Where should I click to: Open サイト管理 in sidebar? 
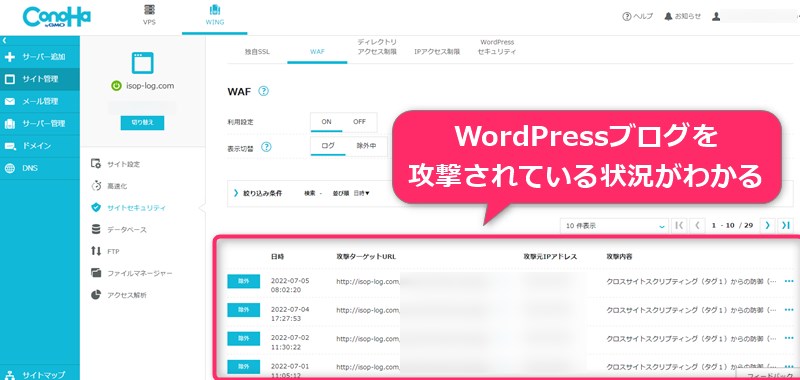(x=40, y=79)
